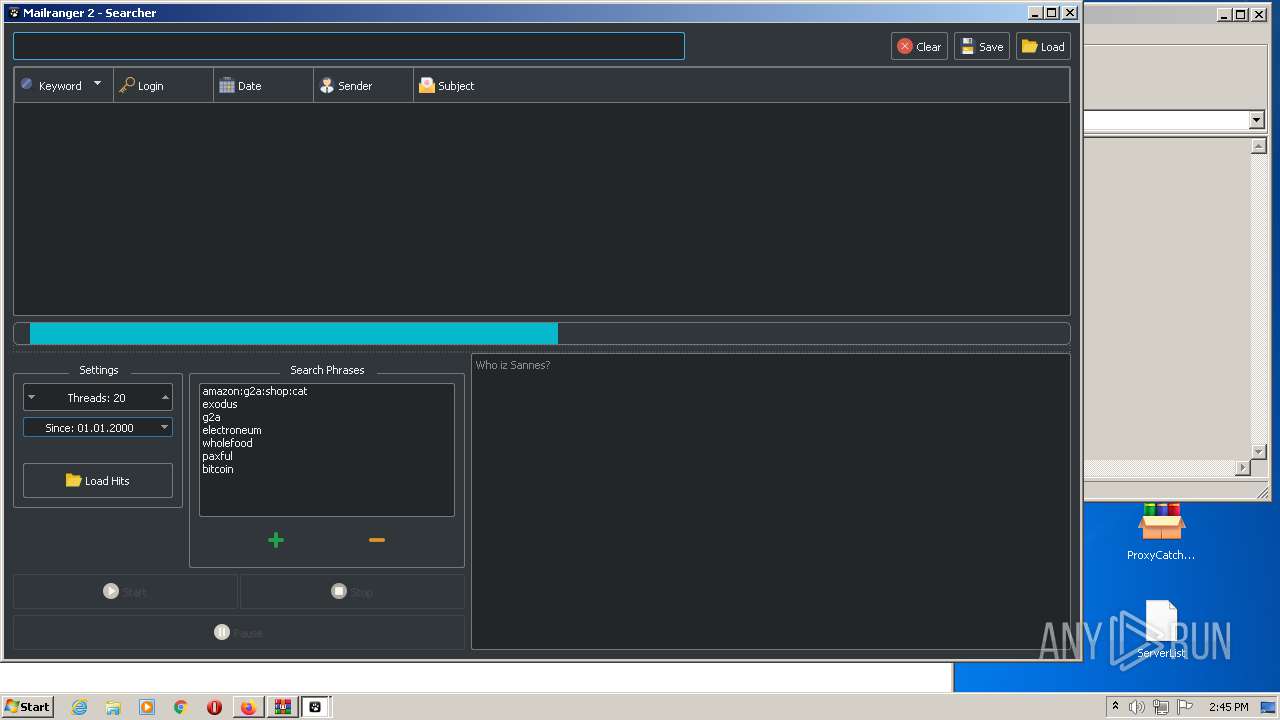Increase threads with the up arrow
The image size is (1280, 720).
pos(165,397)
